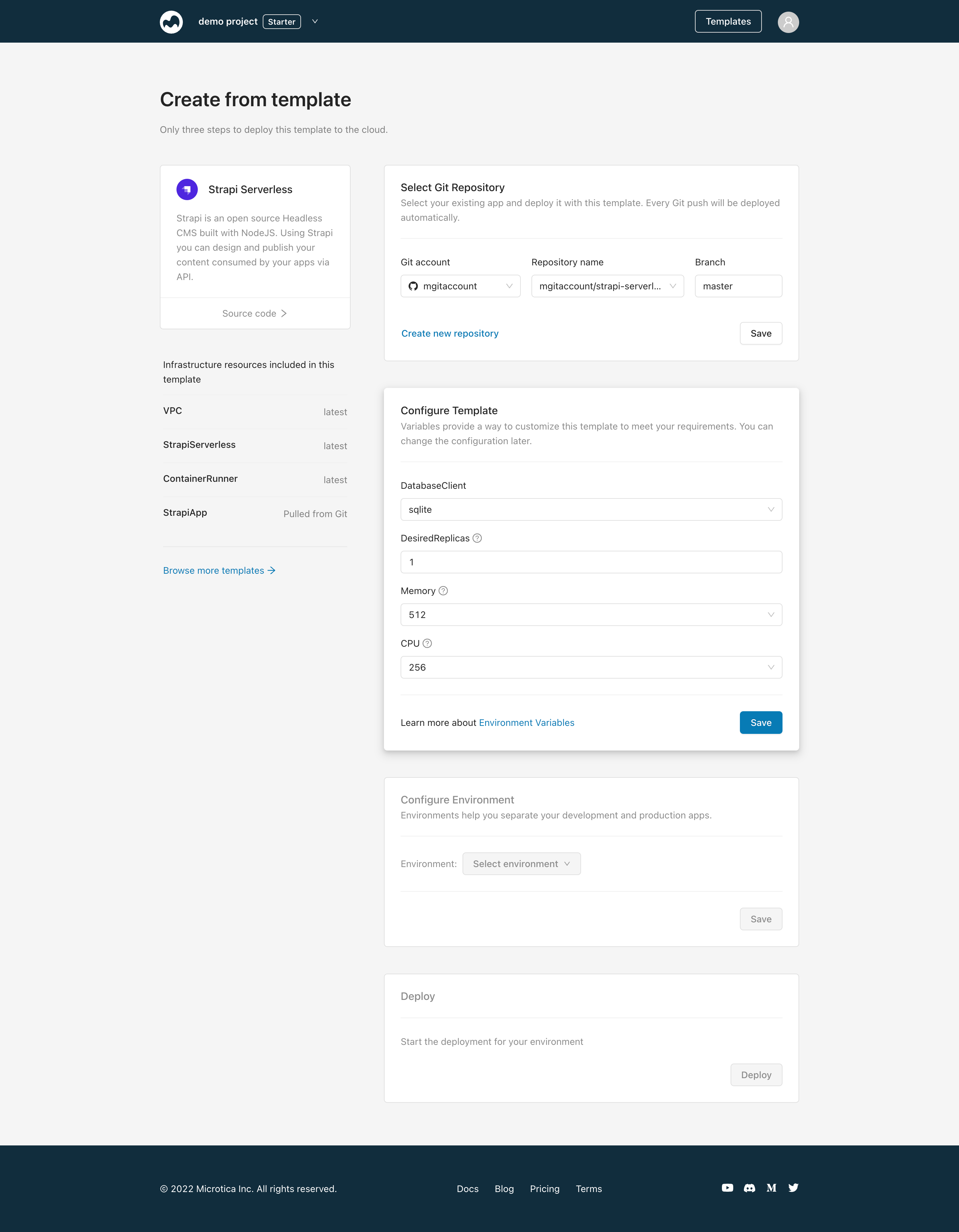The width and height of the screenshot is (959, 1232).
Task: Click the Select Git Repository heading
Action: click(453, 187)
